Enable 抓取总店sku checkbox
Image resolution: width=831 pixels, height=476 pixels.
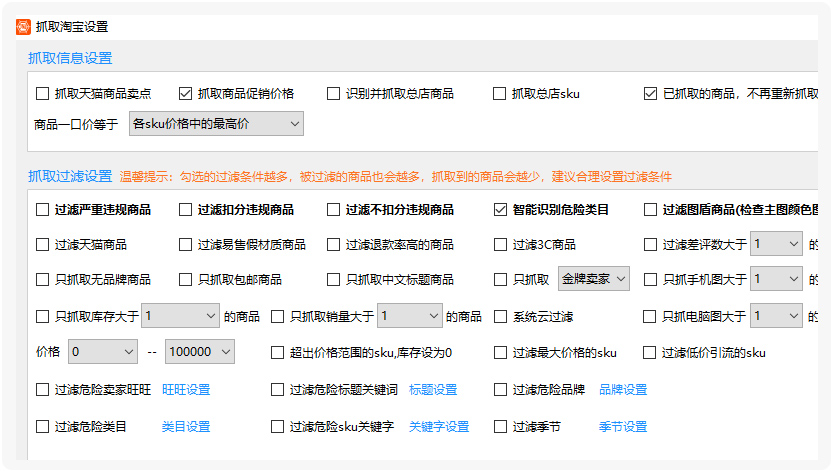tap(499, 94)
